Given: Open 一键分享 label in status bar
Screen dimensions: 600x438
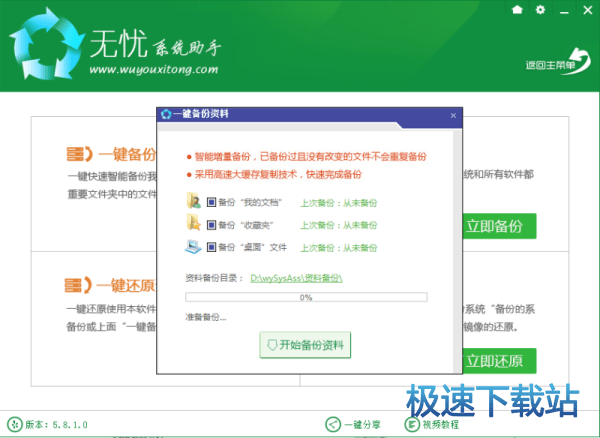Looking at the screenshot, I should [x=362, y=425].
